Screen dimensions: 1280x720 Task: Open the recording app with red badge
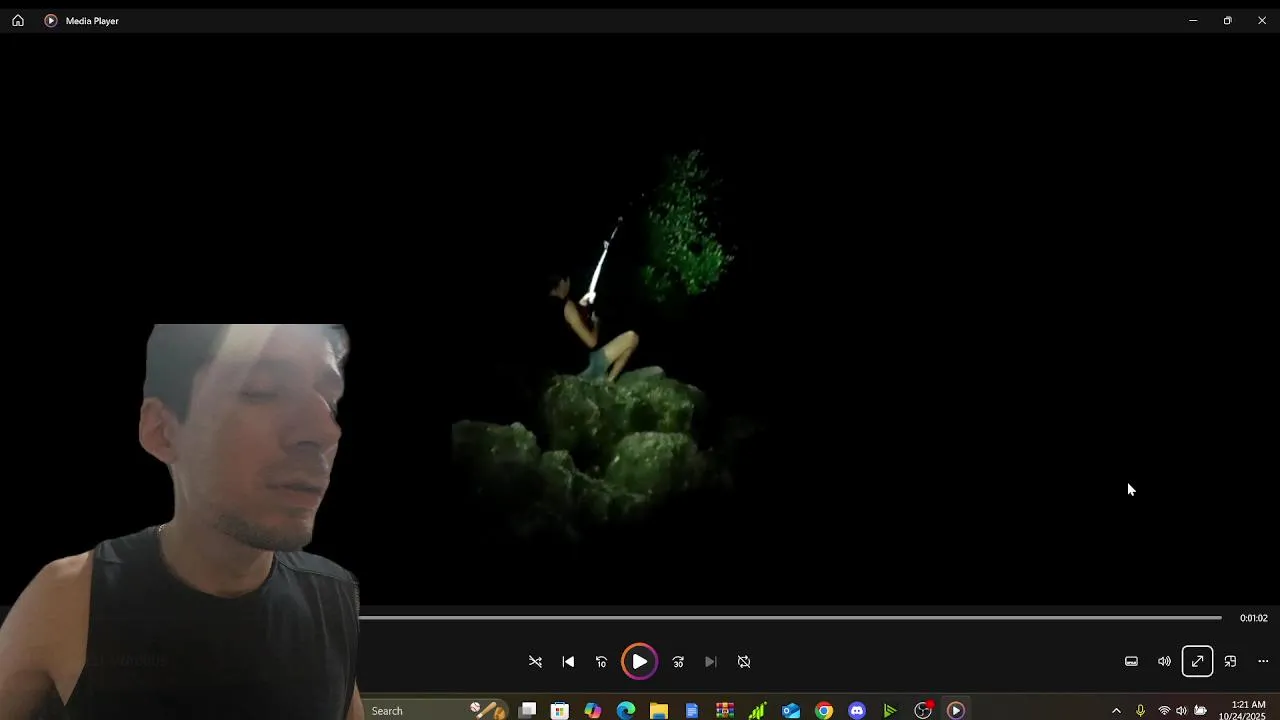[x=924, y=710]
